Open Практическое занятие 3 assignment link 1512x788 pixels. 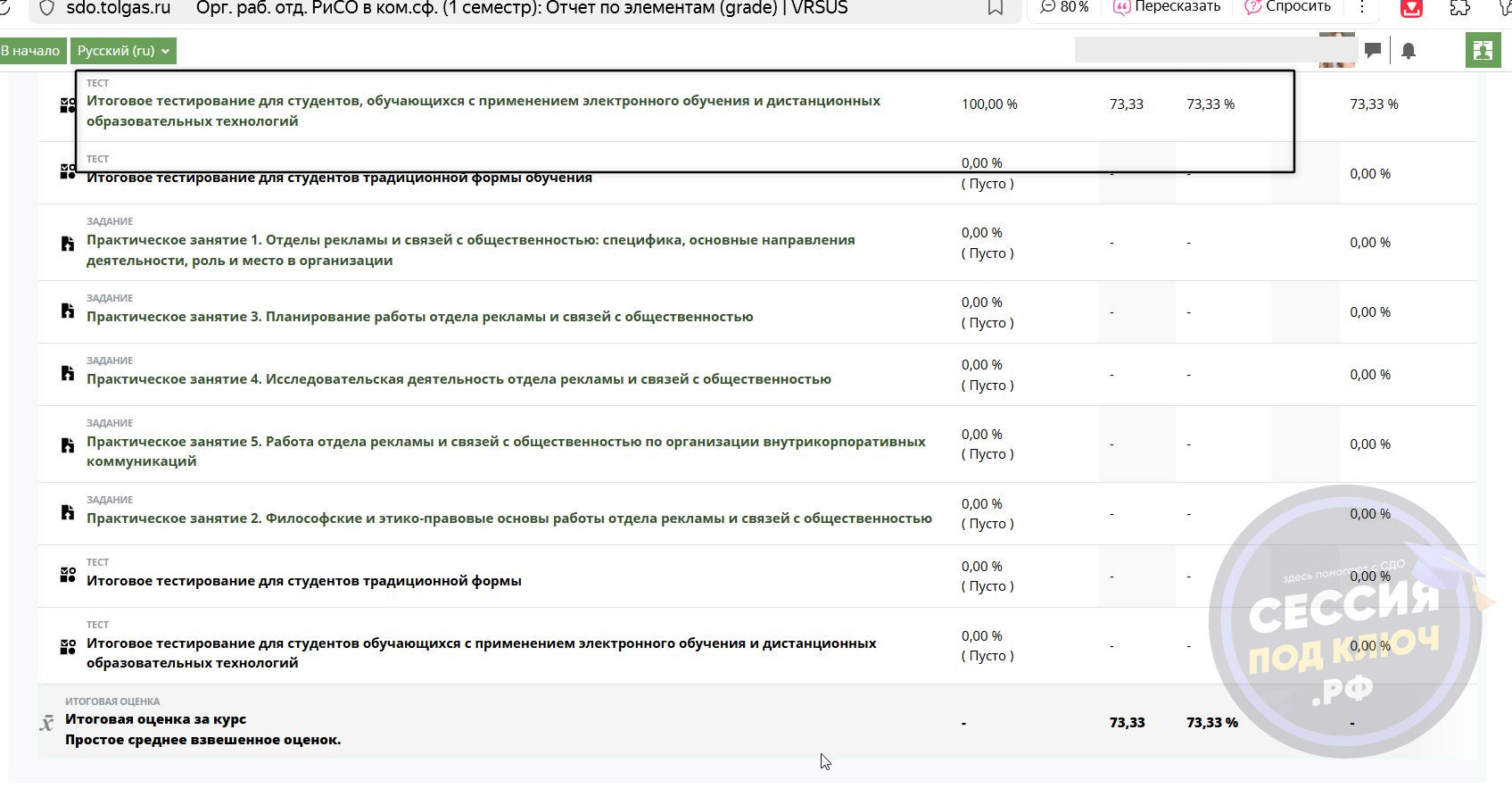pos(419,317)
